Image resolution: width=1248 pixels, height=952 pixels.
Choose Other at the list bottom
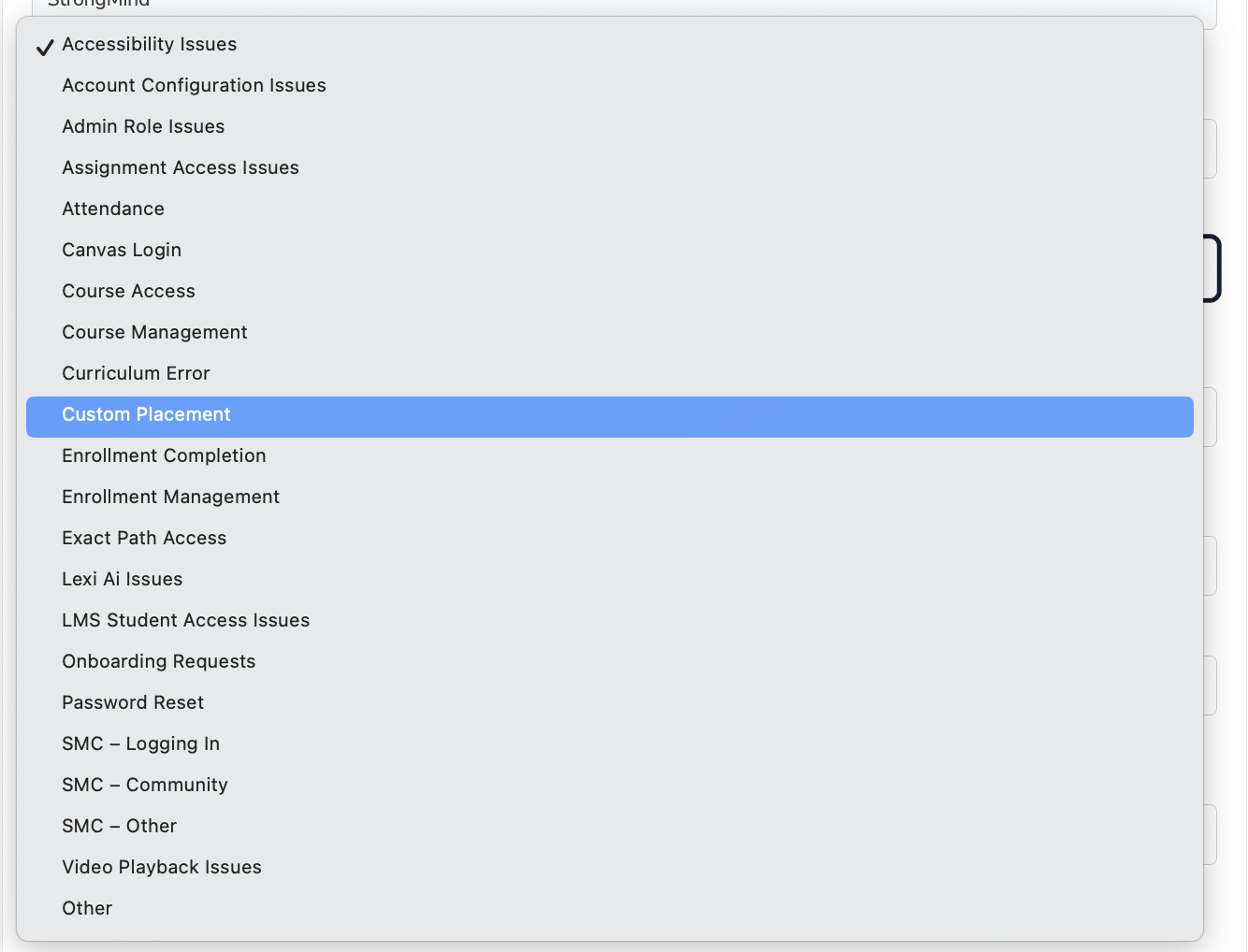87,909
